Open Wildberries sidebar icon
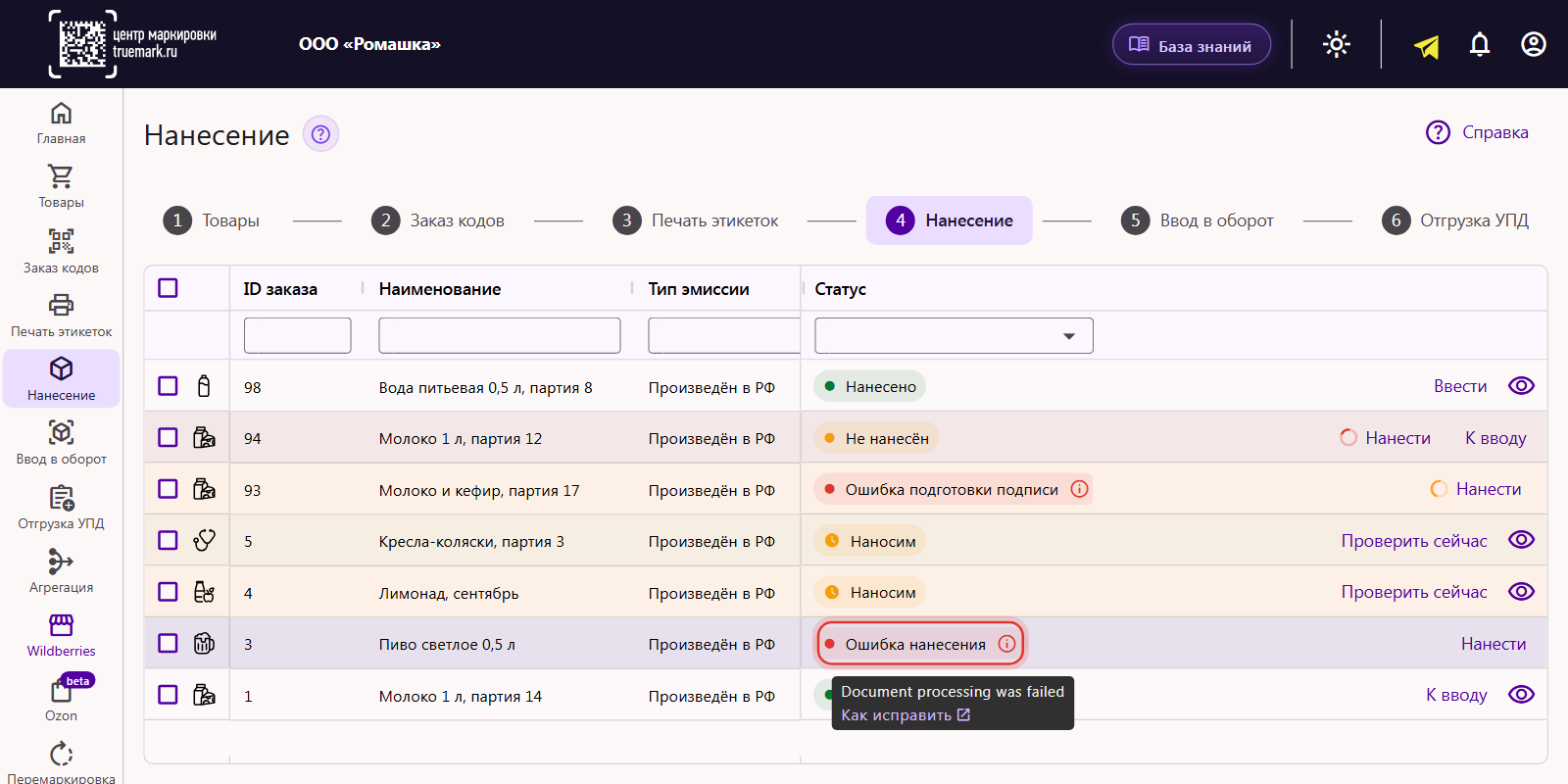Screen dimensions: 1568x784 pos(61,625)
